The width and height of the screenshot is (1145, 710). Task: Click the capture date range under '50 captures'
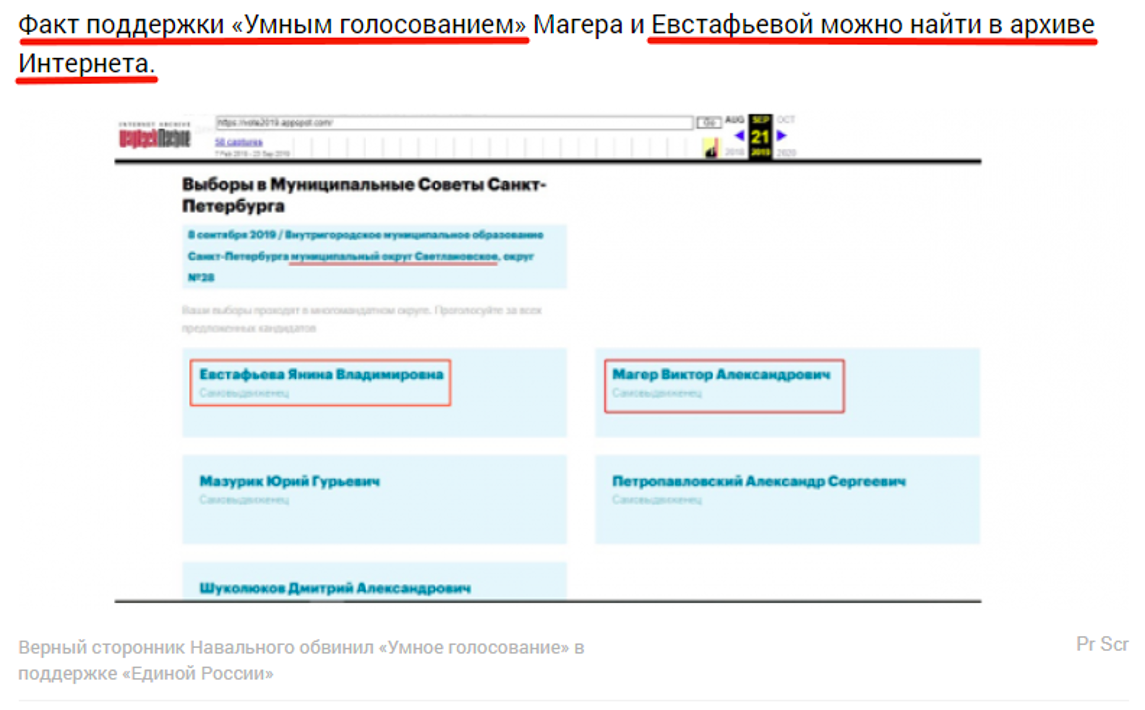click(x=252, y=153)
